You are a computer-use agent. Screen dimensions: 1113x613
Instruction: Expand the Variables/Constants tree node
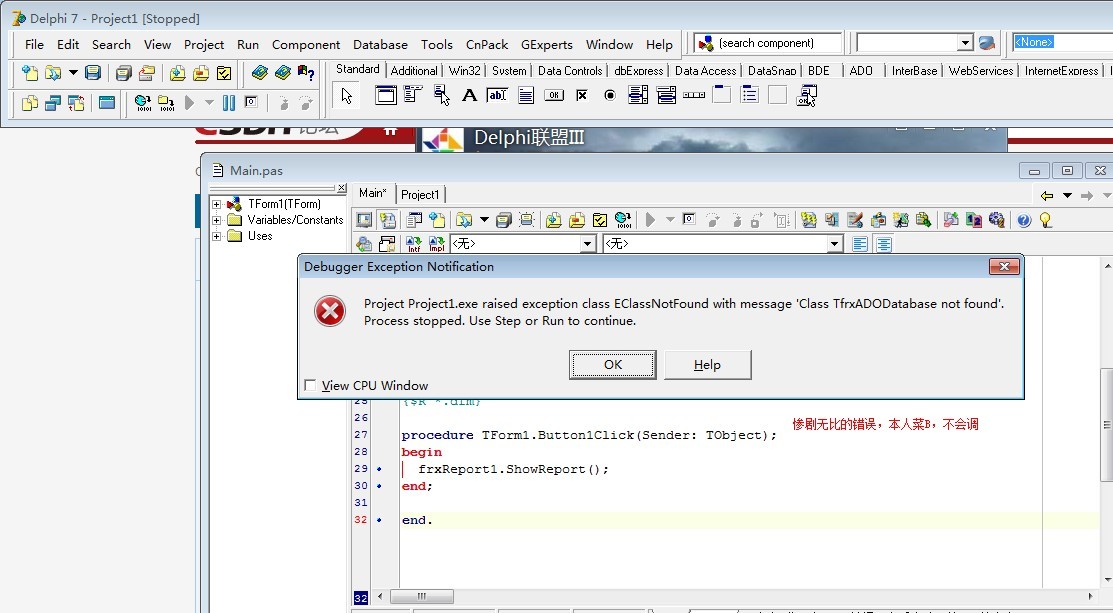[x=216, y=220]
